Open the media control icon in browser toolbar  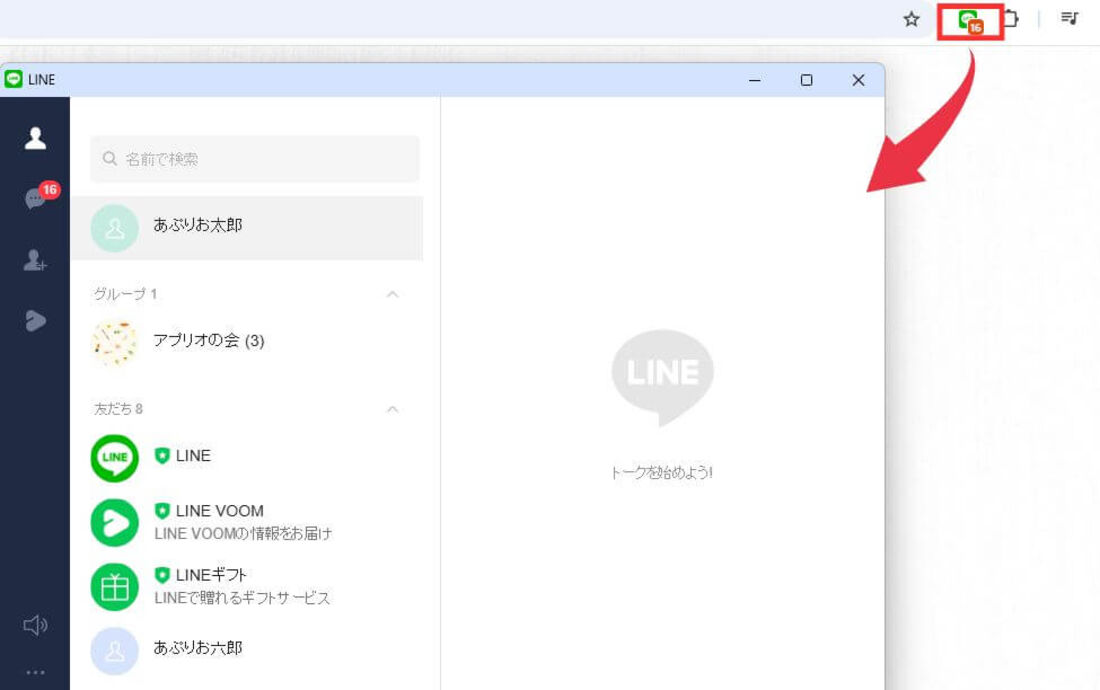pyautogui.click(x=1069, y=18)
